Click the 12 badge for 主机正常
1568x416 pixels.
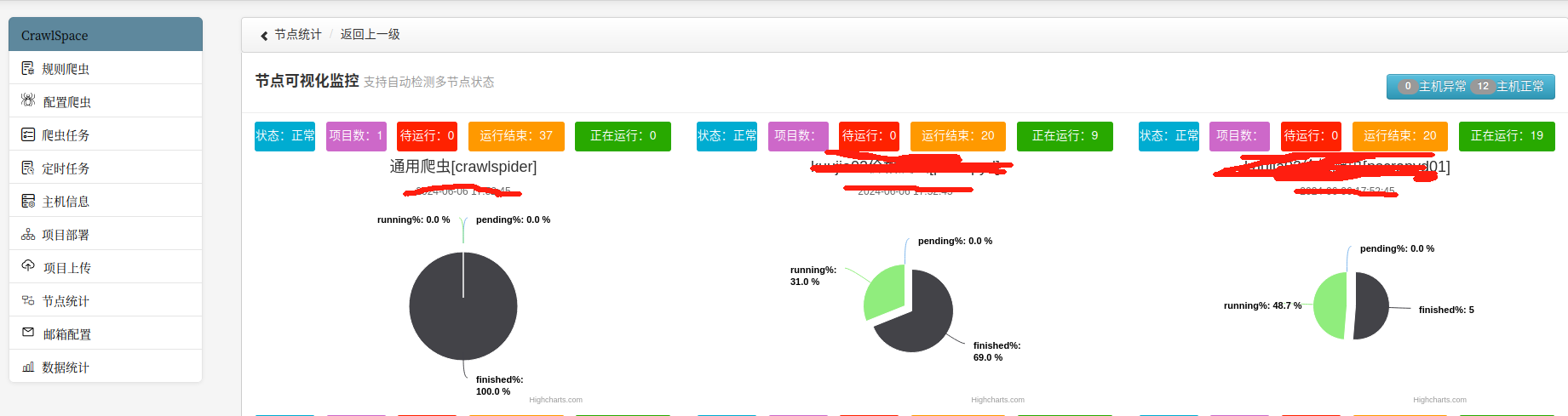pyautogui.click(x=1483, y=87)
